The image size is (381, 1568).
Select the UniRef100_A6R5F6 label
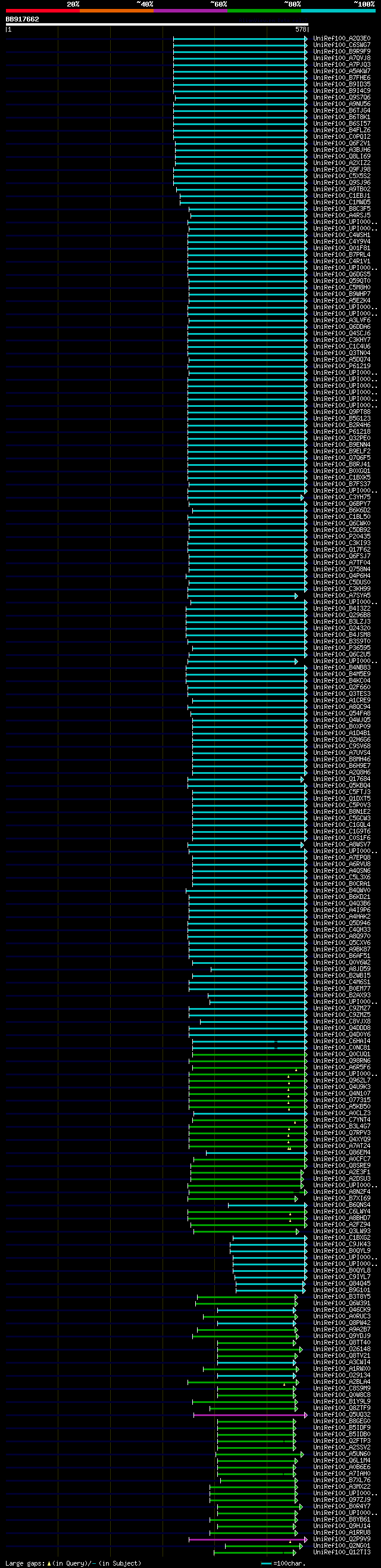pyautogui.click(x=342, y=1067)
